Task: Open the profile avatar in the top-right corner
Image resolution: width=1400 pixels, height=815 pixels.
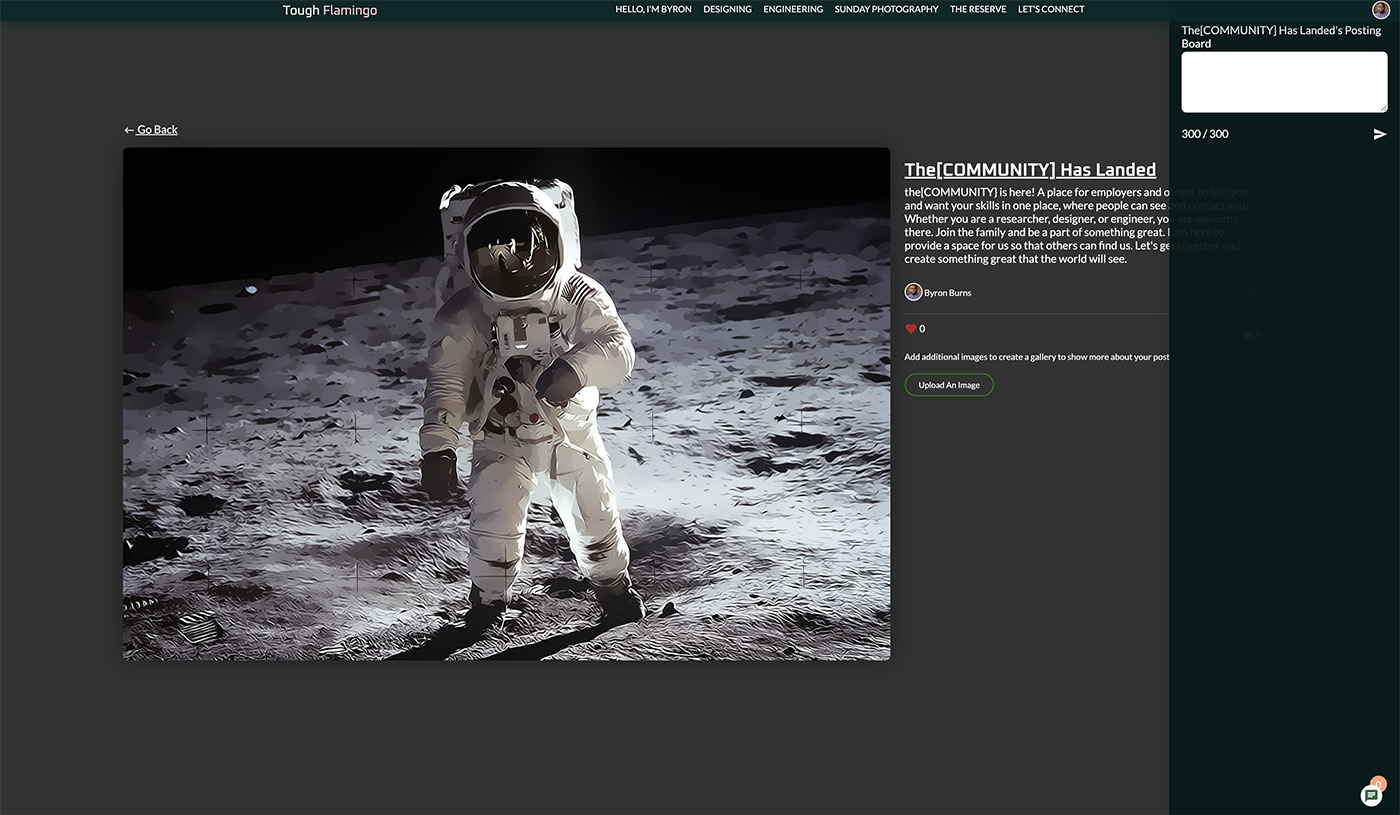Action: click(x=1381, y=10)
